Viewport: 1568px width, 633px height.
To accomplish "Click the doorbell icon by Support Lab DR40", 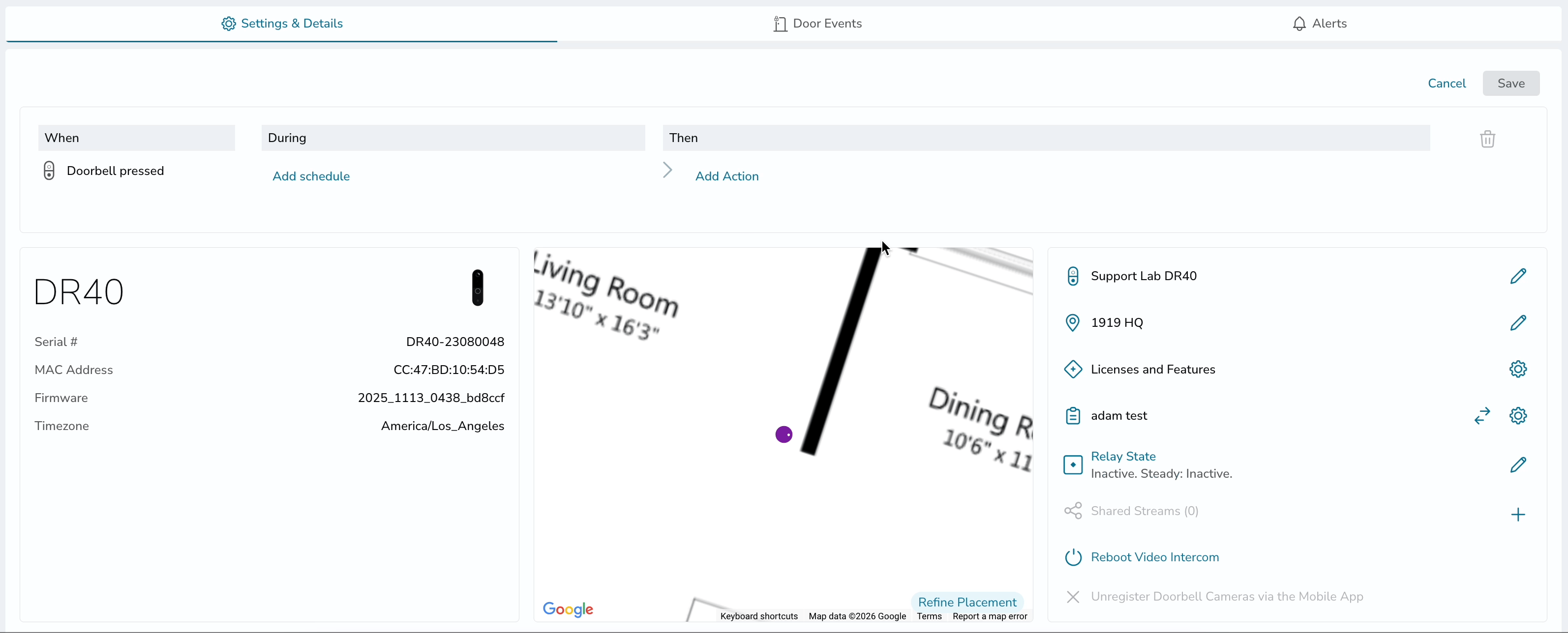I will (1073, 276).
